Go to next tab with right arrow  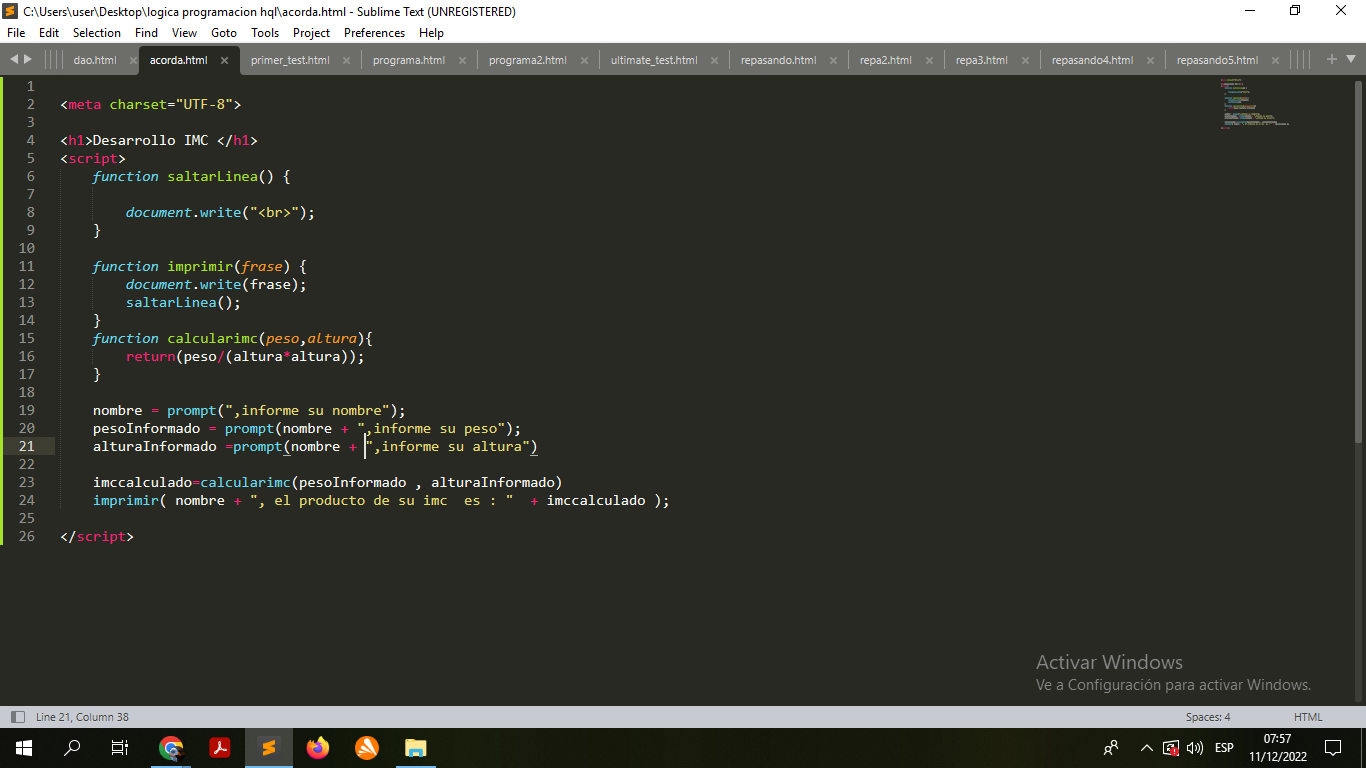[x=27, y=60]
